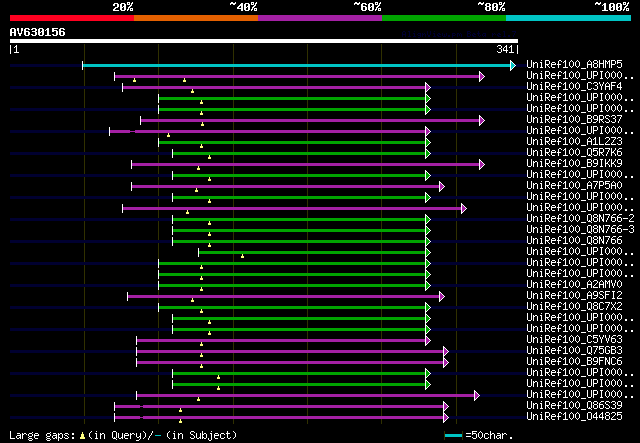Click the UniRef100_Q8N766-2 label

pos(580,219)
